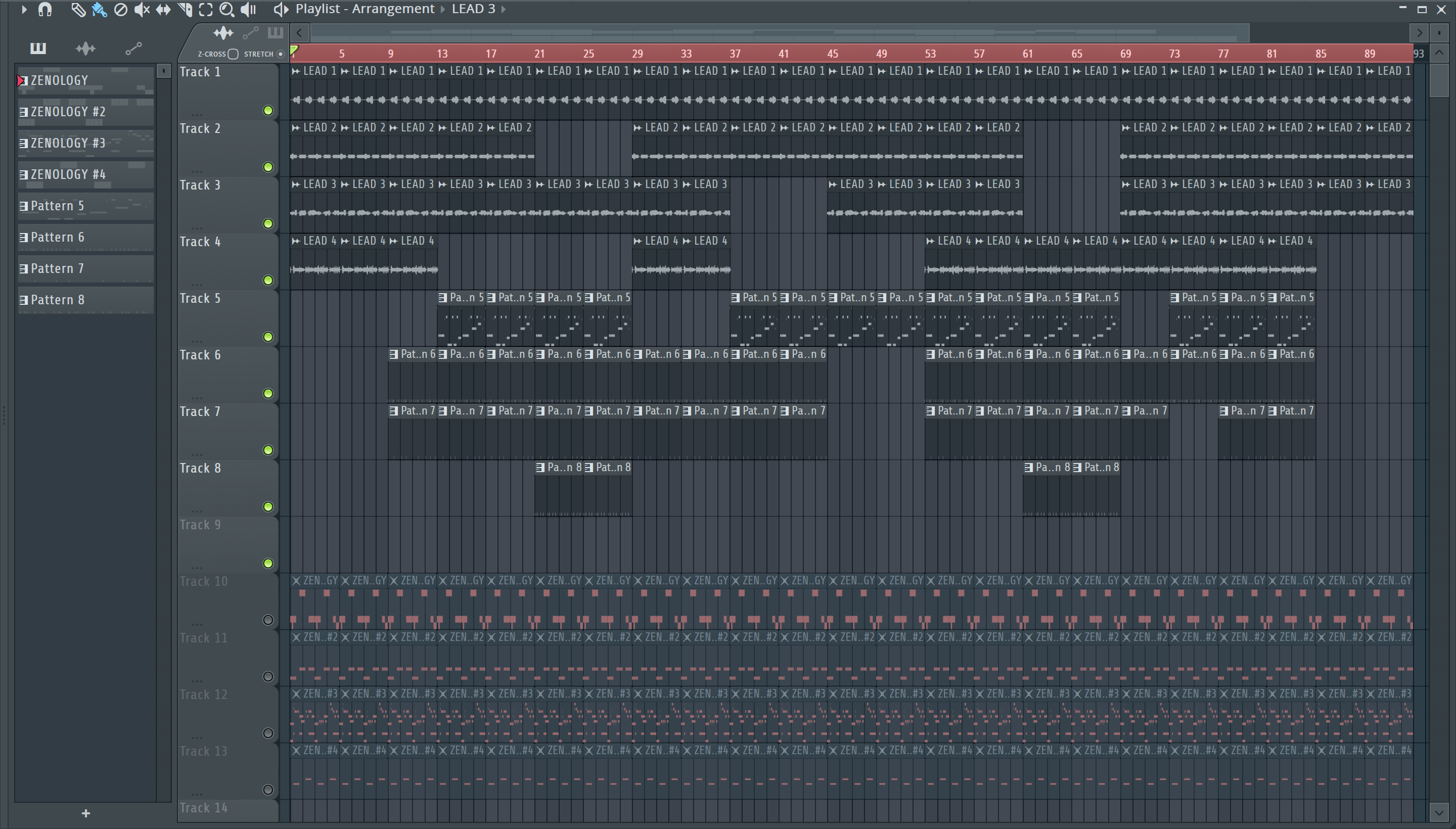Click the Track 14 header label
1456x829 pixels.
pos(203,808)
